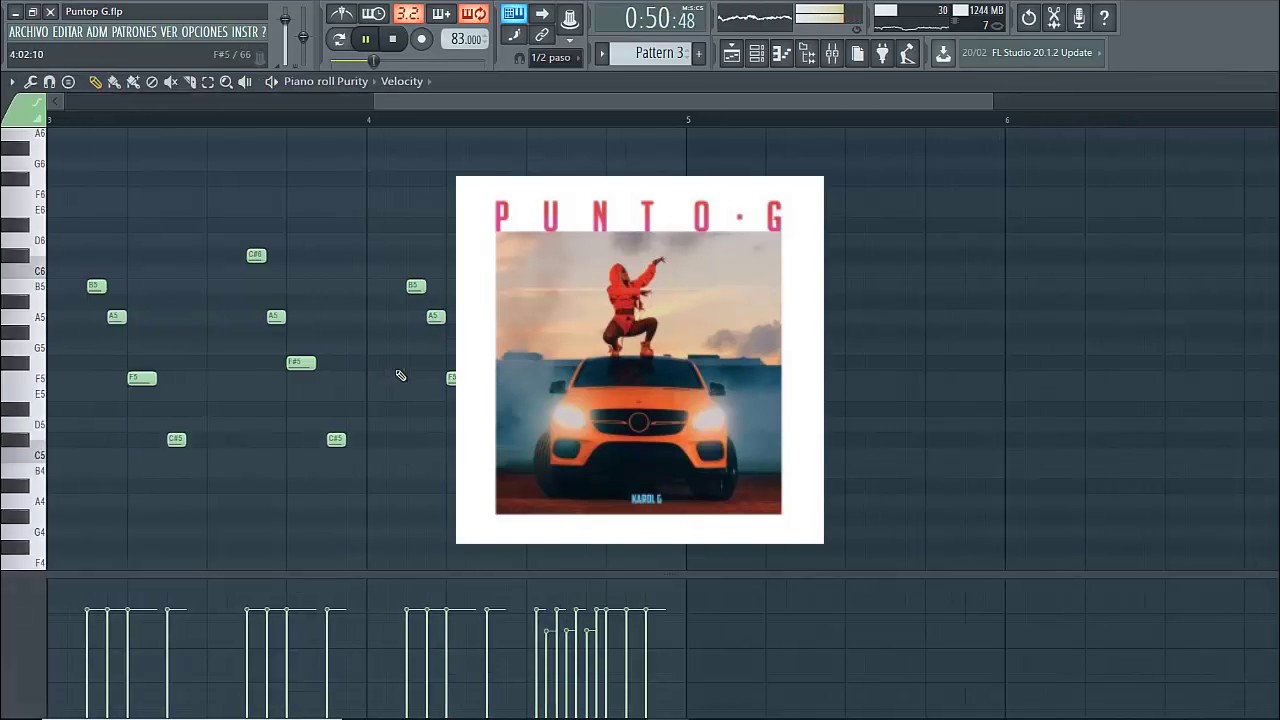Toggle the overdub button beside the countdown
Viewport: 1280px width, 720px height.
[x=441, y=14]
